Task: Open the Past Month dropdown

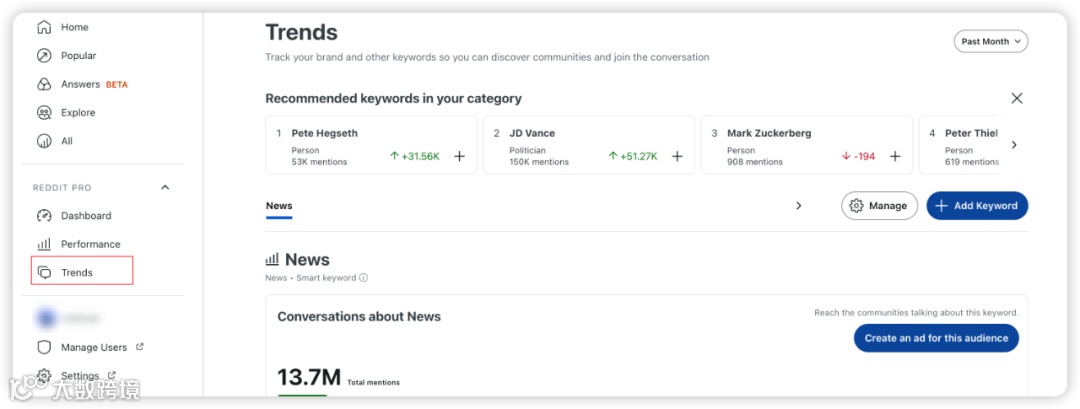Action: click(x=990, y=42)
